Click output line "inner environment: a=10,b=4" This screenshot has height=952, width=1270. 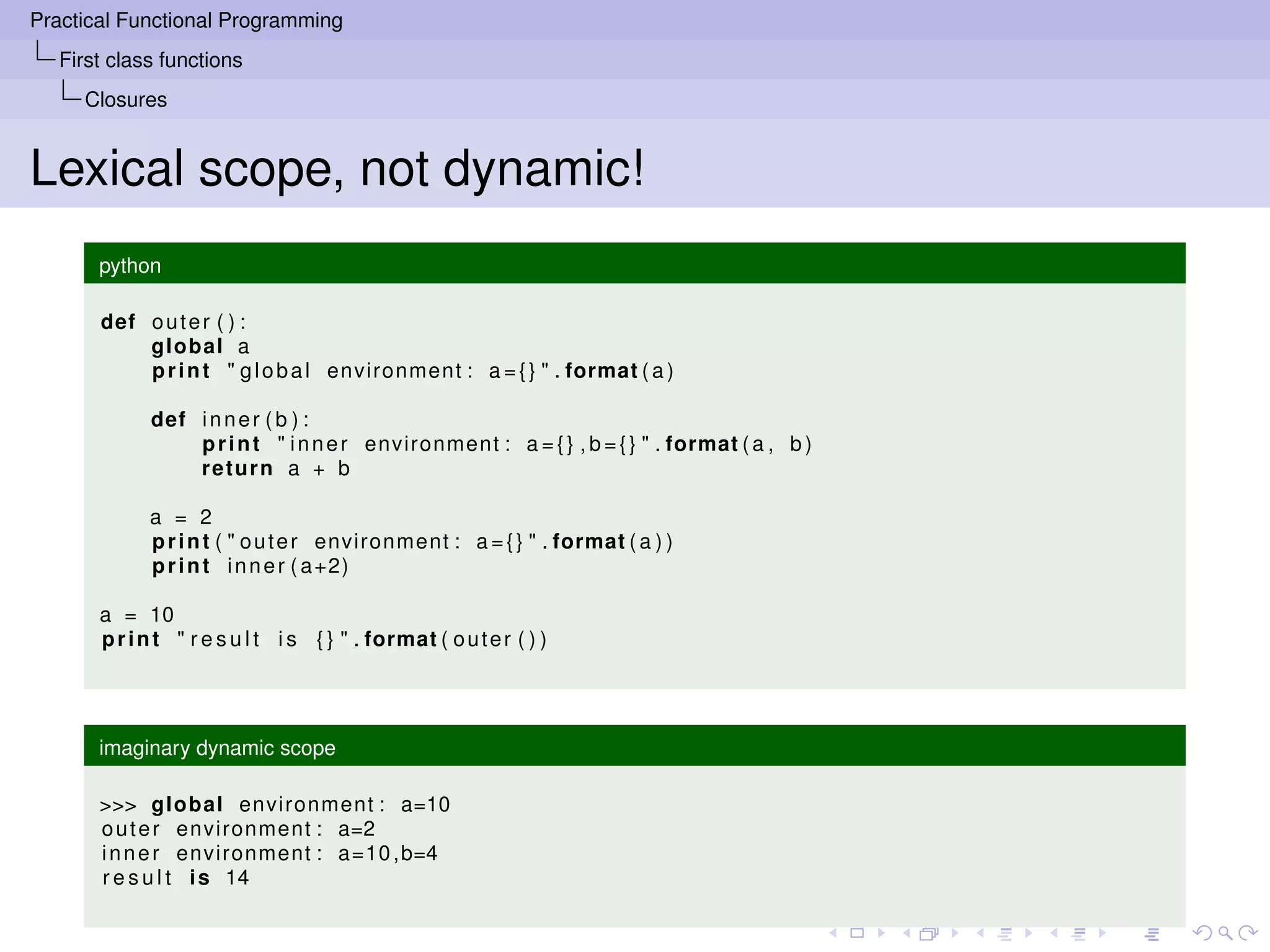click(x=269, y=853)
